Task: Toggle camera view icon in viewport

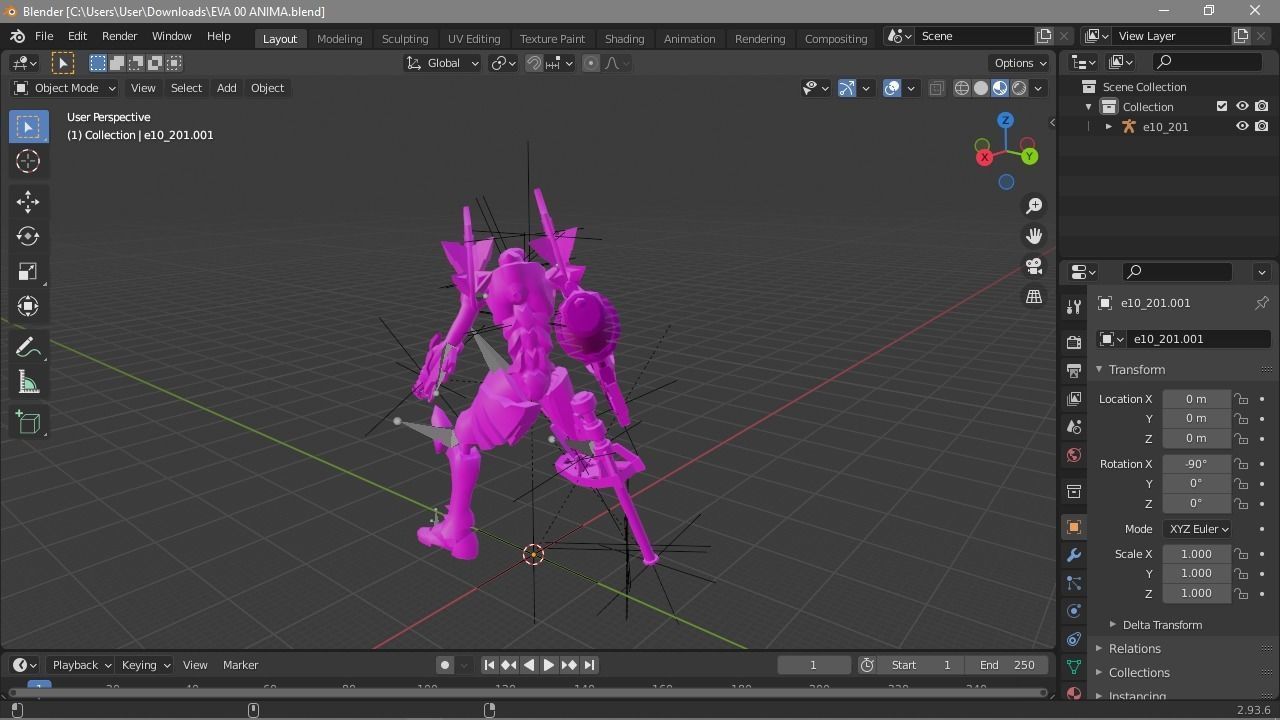Action: point(1034,266)
